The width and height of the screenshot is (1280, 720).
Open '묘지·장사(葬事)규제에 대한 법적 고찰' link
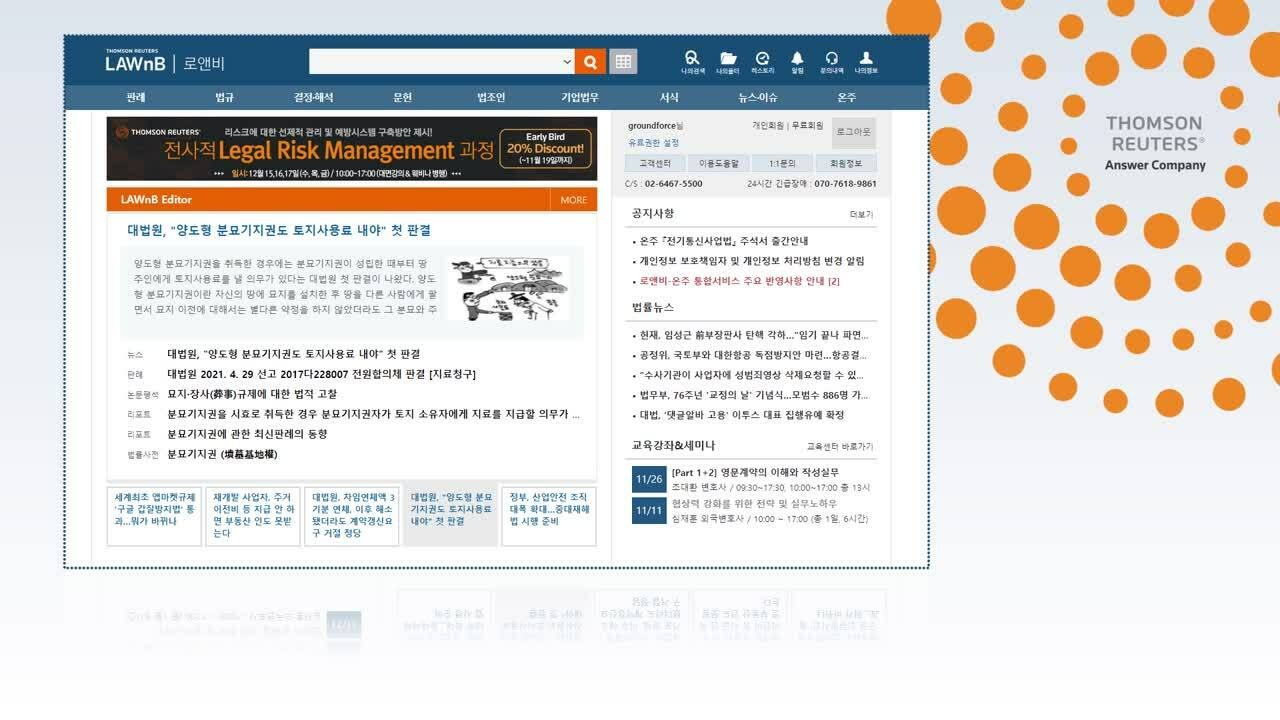252,394
